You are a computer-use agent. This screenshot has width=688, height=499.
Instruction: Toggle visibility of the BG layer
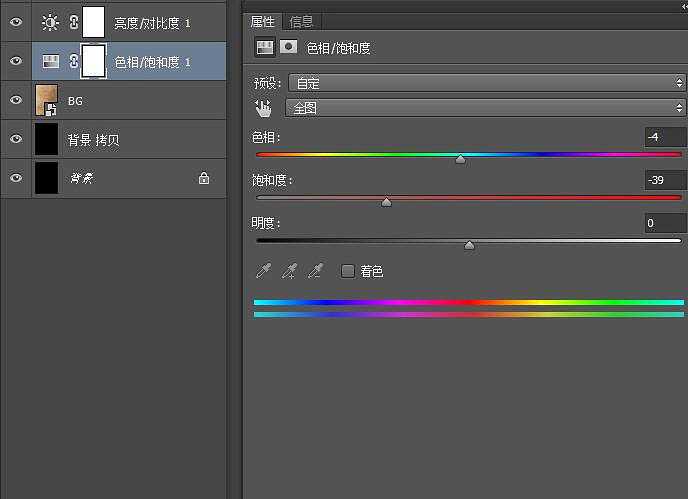(15, 100)
